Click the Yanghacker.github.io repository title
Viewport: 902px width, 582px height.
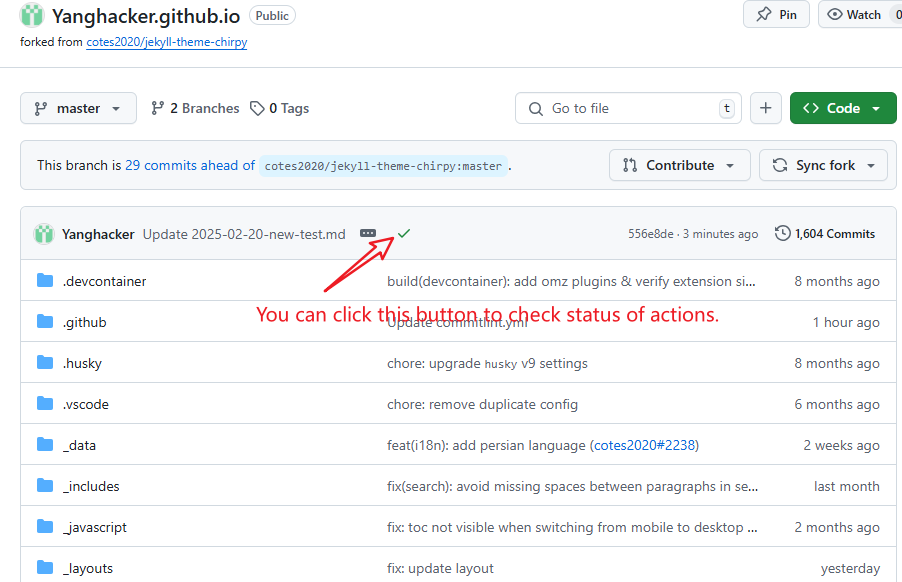(x=146, y=16)
